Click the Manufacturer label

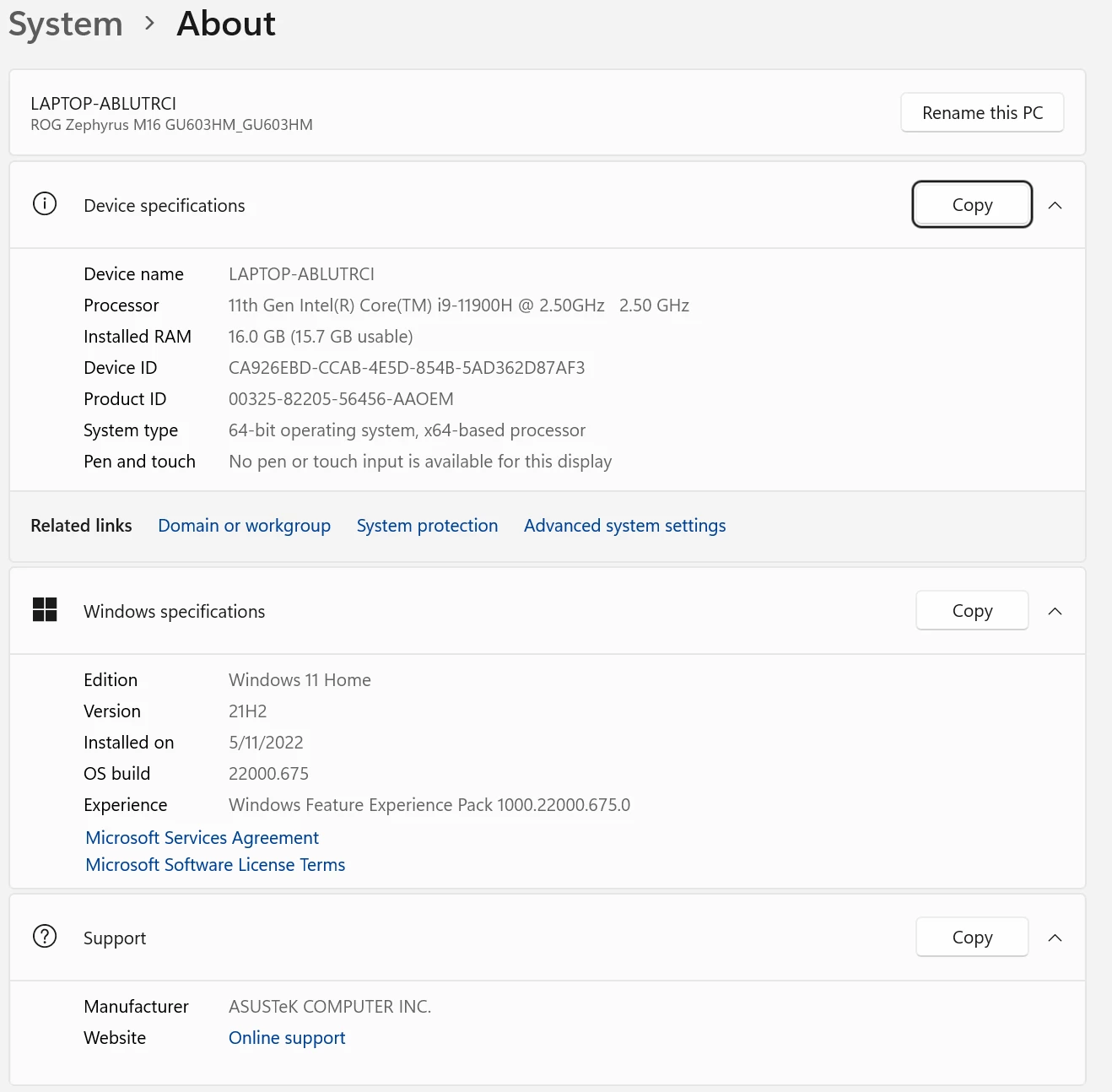coord(137,1007)
